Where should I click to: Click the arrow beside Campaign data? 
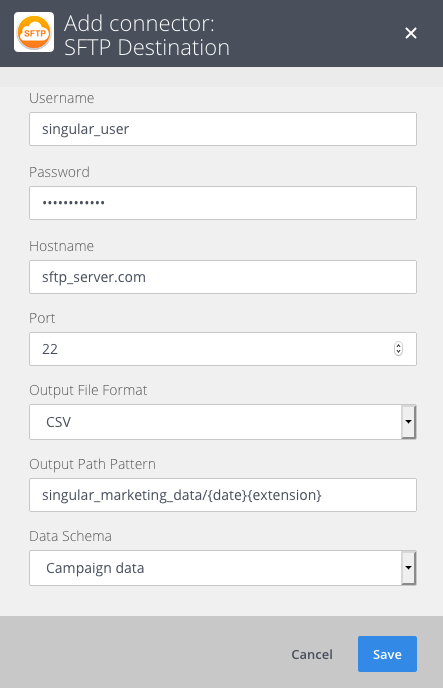click(408, 568)
